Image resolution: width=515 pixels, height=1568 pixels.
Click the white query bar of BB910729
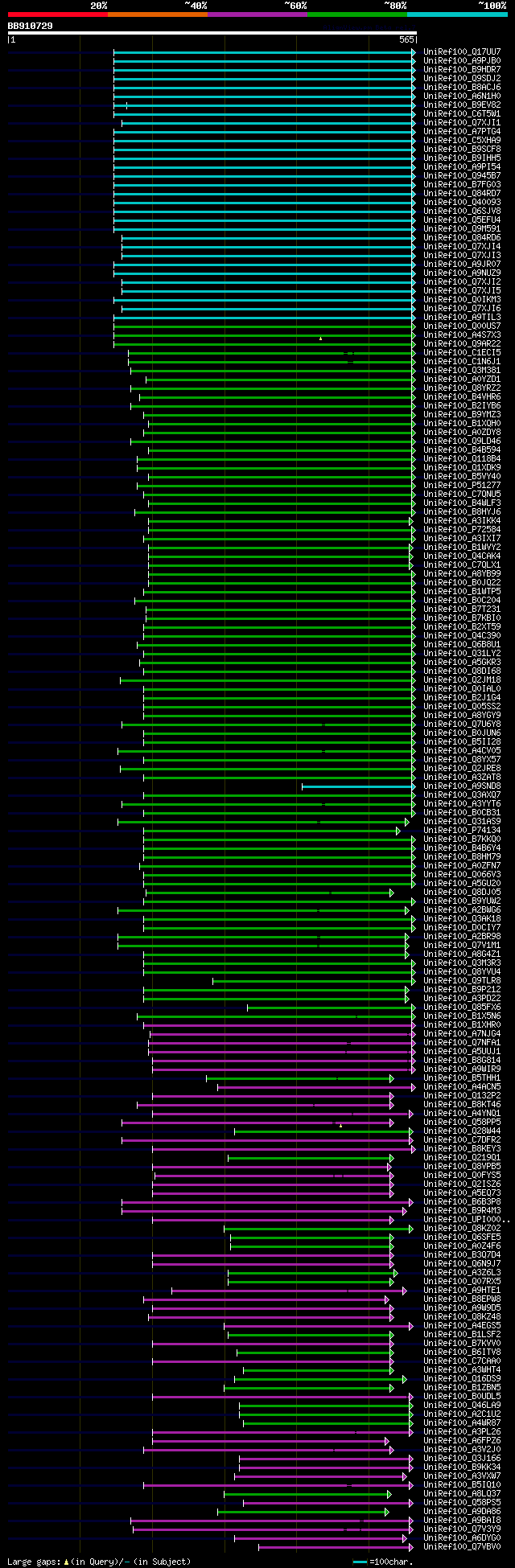click(x=212, y=34)
